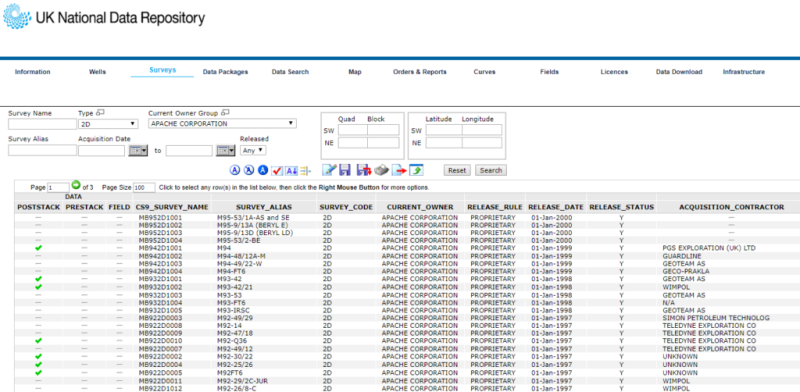The image size is (800, 392).
Task: Open the Infrastructure tab
Action: pos(744,72)
